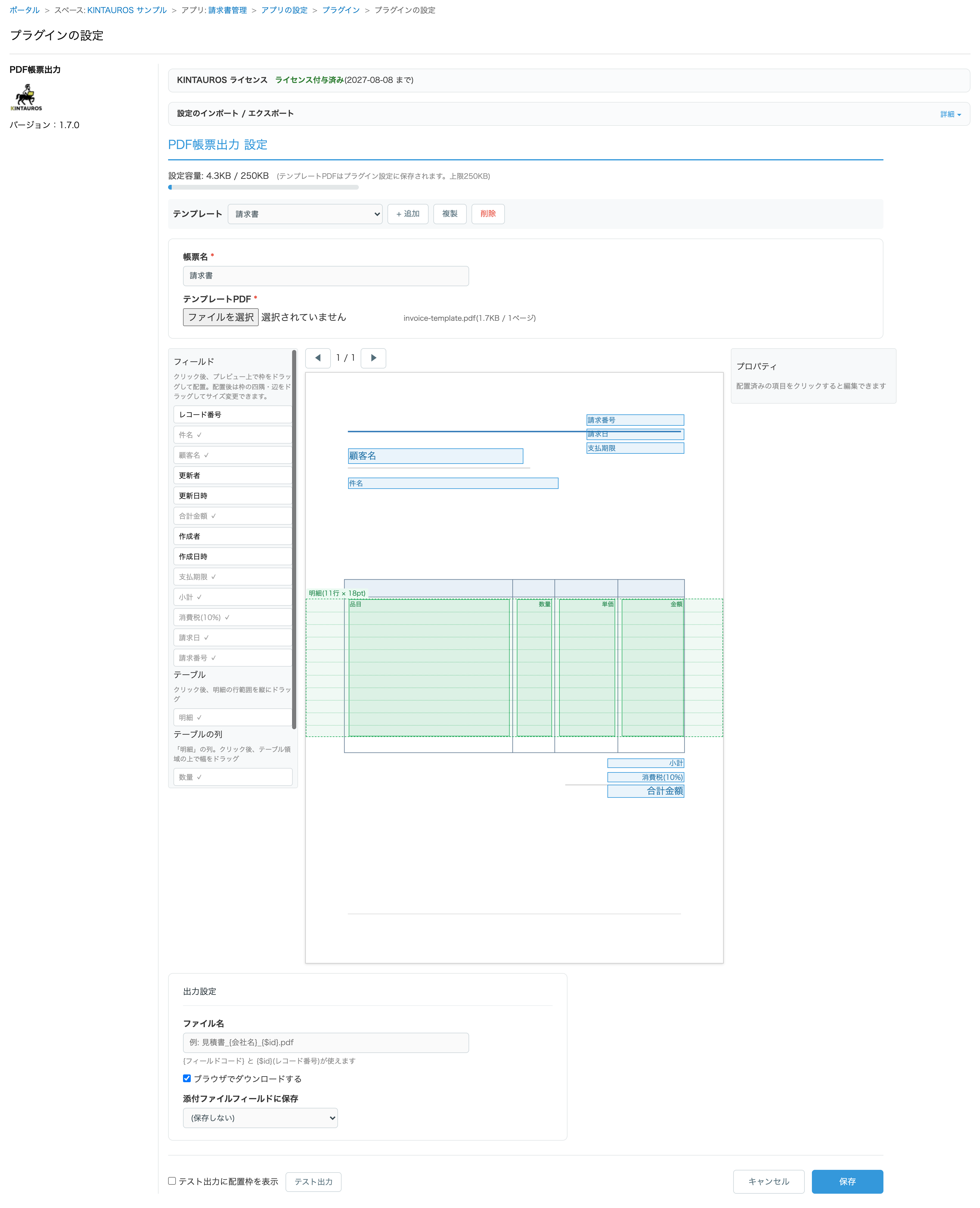The height and width of the screenshot is (1208, 980).
Task: Select 作成者 field in list
Action: 232,537
